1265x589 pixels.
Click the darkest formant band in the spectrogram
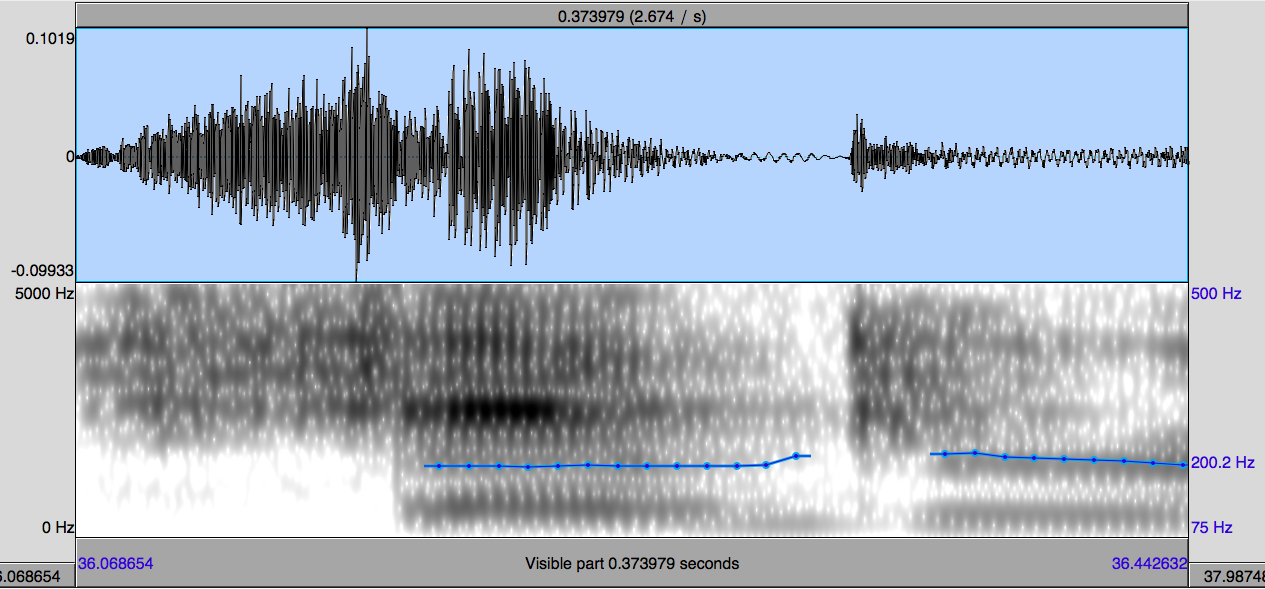click(x=500, y=410)
